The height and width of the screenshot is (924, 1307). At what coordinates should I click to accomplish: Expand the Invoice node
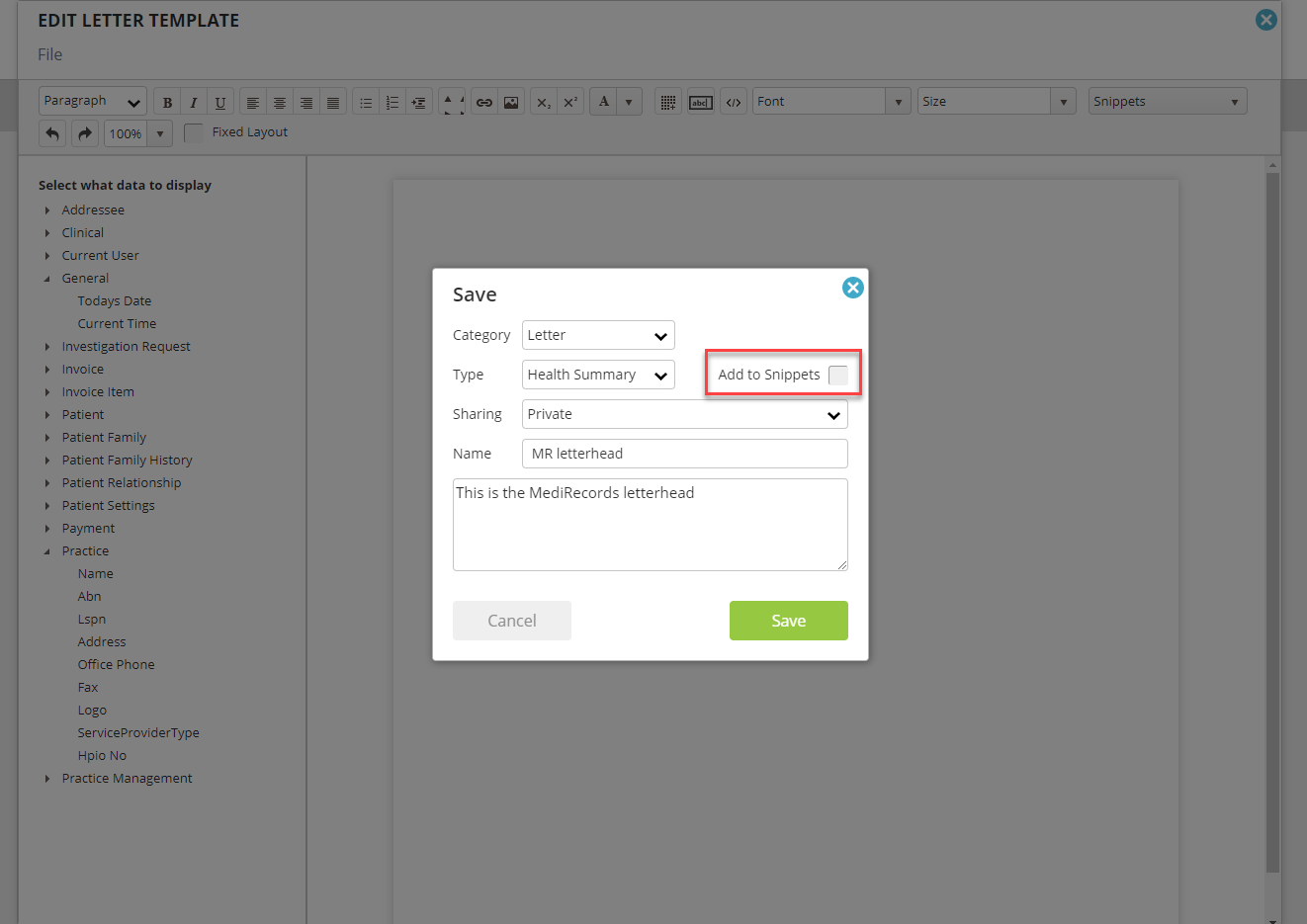pos(47,370)
